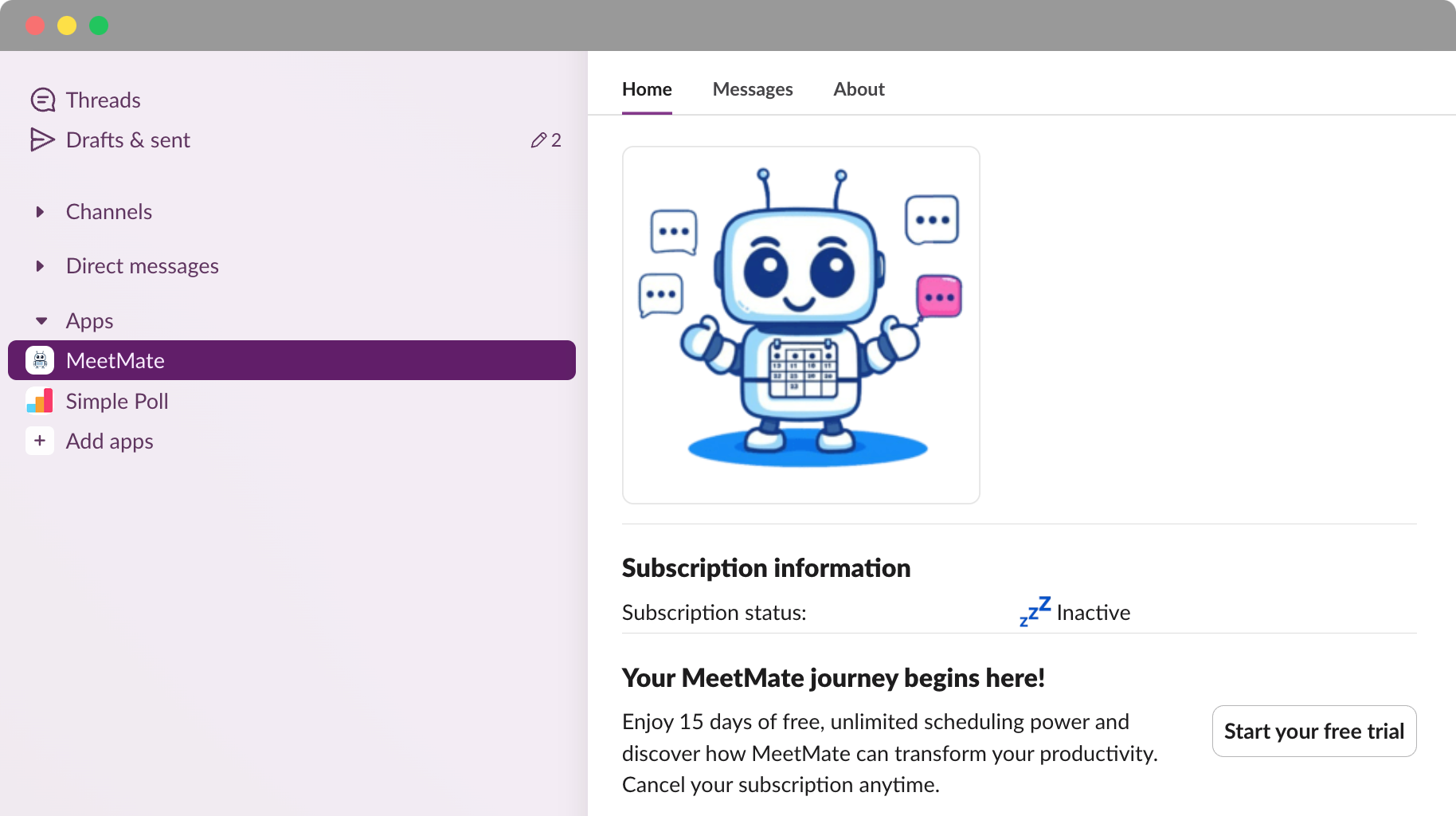Open the Threads view label
Image resolution: width=1456 pixels, height=816 pixels.
[x=104, y=100]
